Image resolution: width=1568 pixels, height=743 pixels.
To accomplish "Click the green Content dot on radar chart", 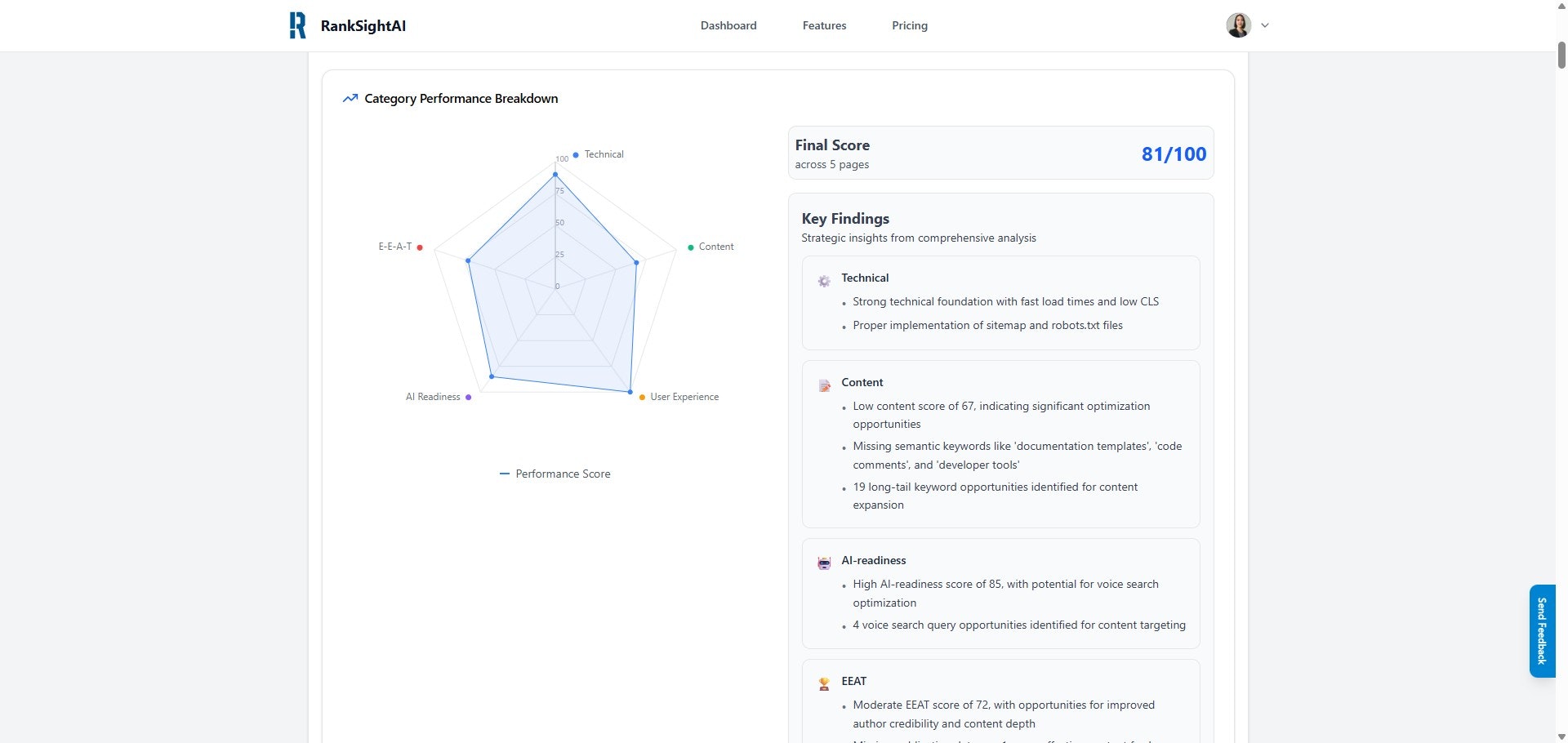I will click(691, 247).
